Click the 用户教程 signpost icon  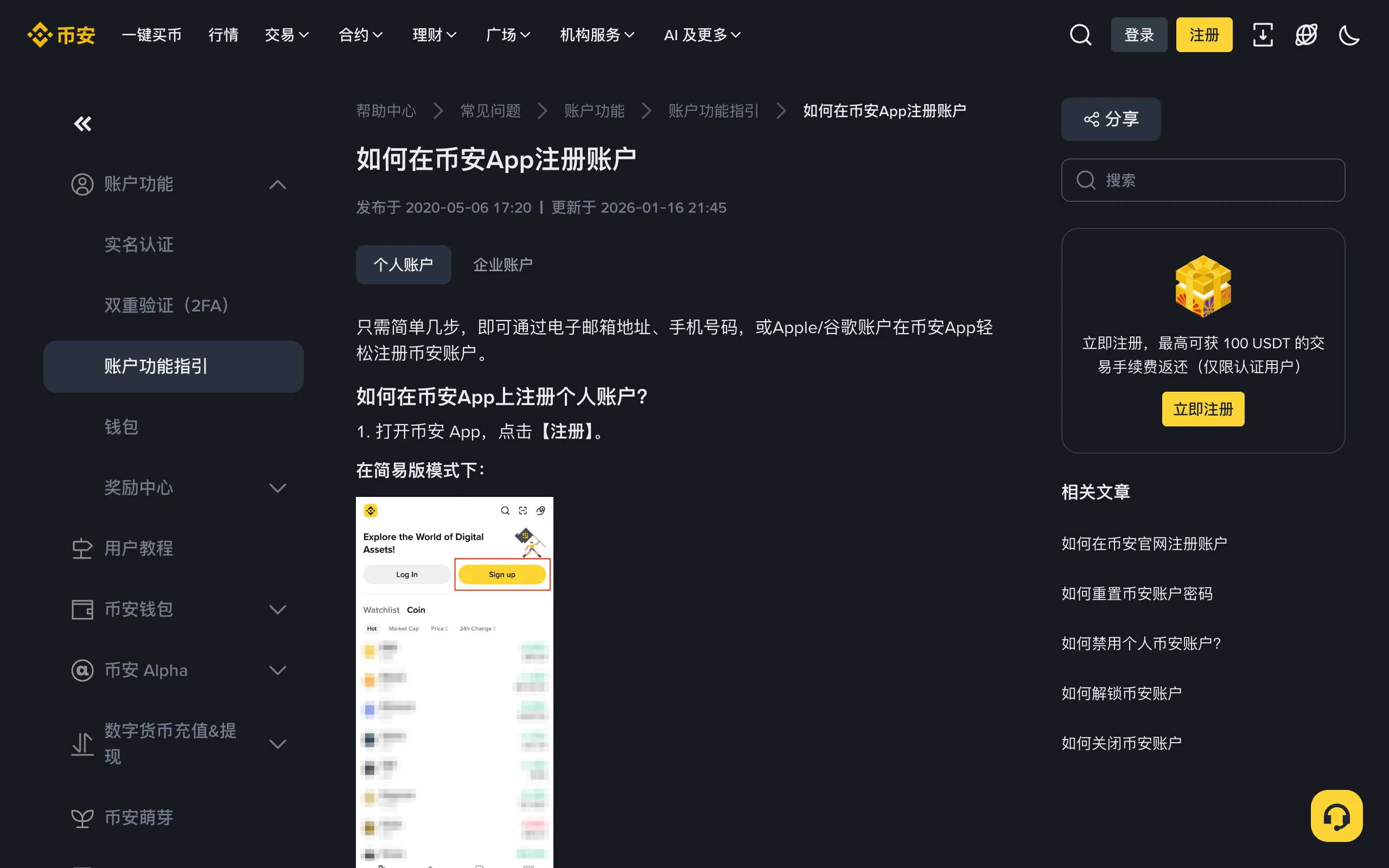pyautogui.click(x=82, y=548)
